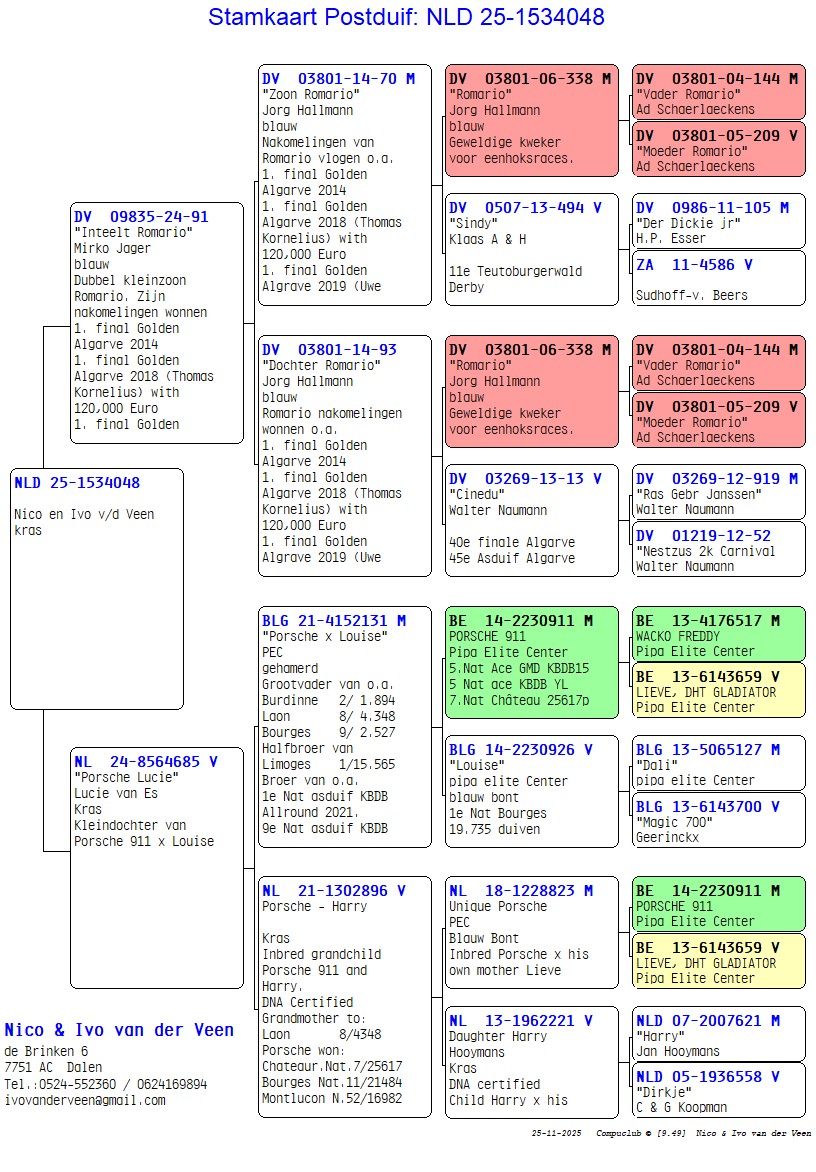This screenshot has height=1172, width=816.
Task: Click the "Dirkje" C & G Koopman box
Action: click(x=718, y=1090)
